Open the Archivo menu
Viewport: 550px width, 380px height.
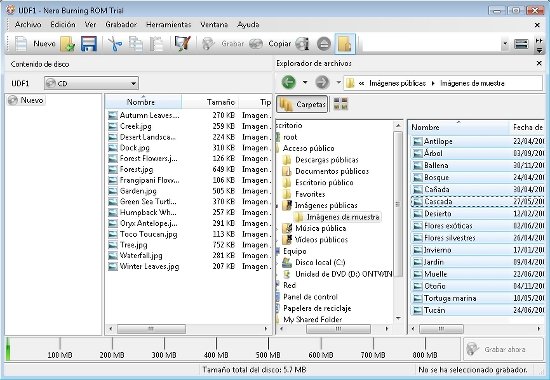point(28,25)
